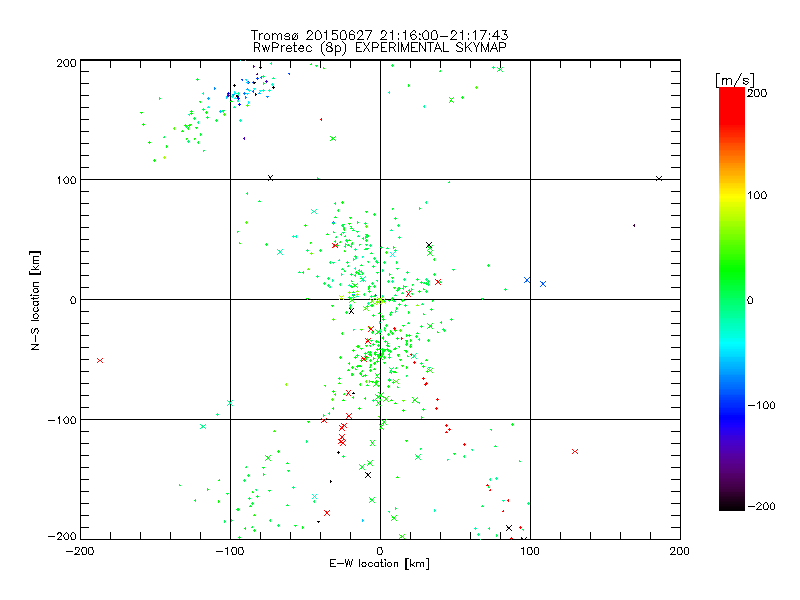Click the y-axis '-100' tick label
Image resolution: width=800 pixels, height=600 pixels.
point(62,420)
